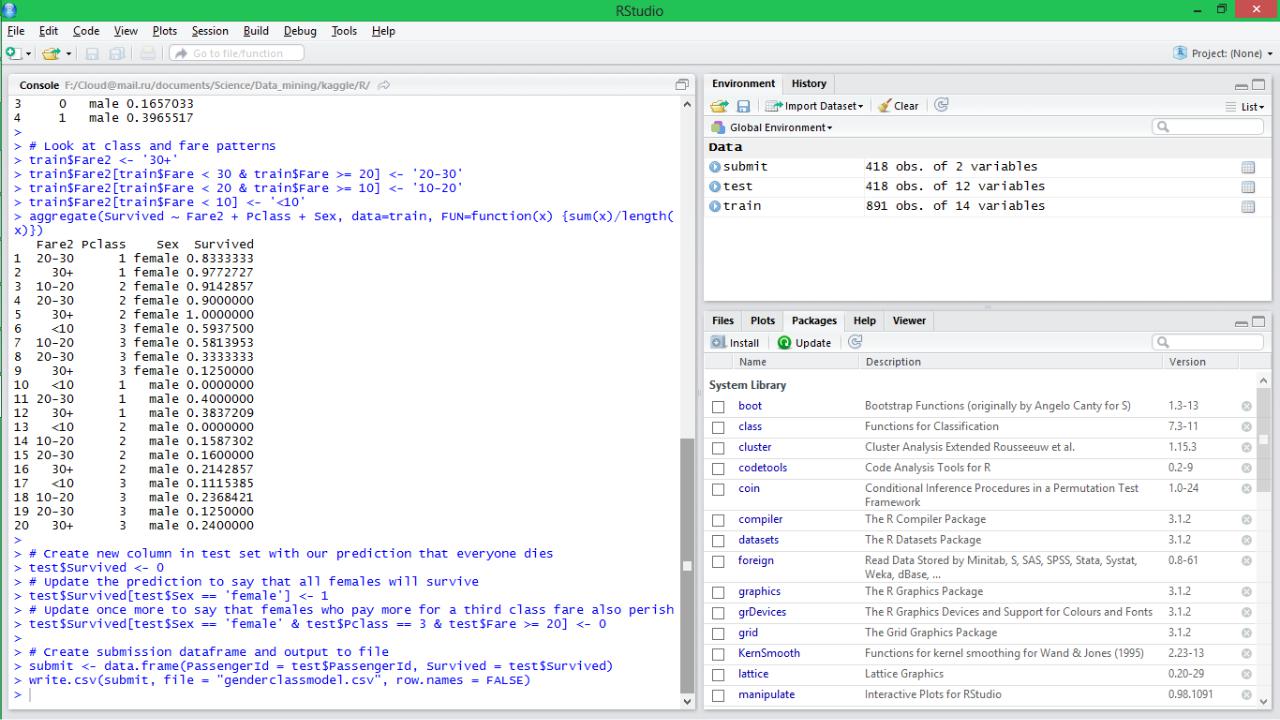Expand the recent files dropdown arrow
The width and height of the screenshot is (1280, 720).
tap(66, 53)
